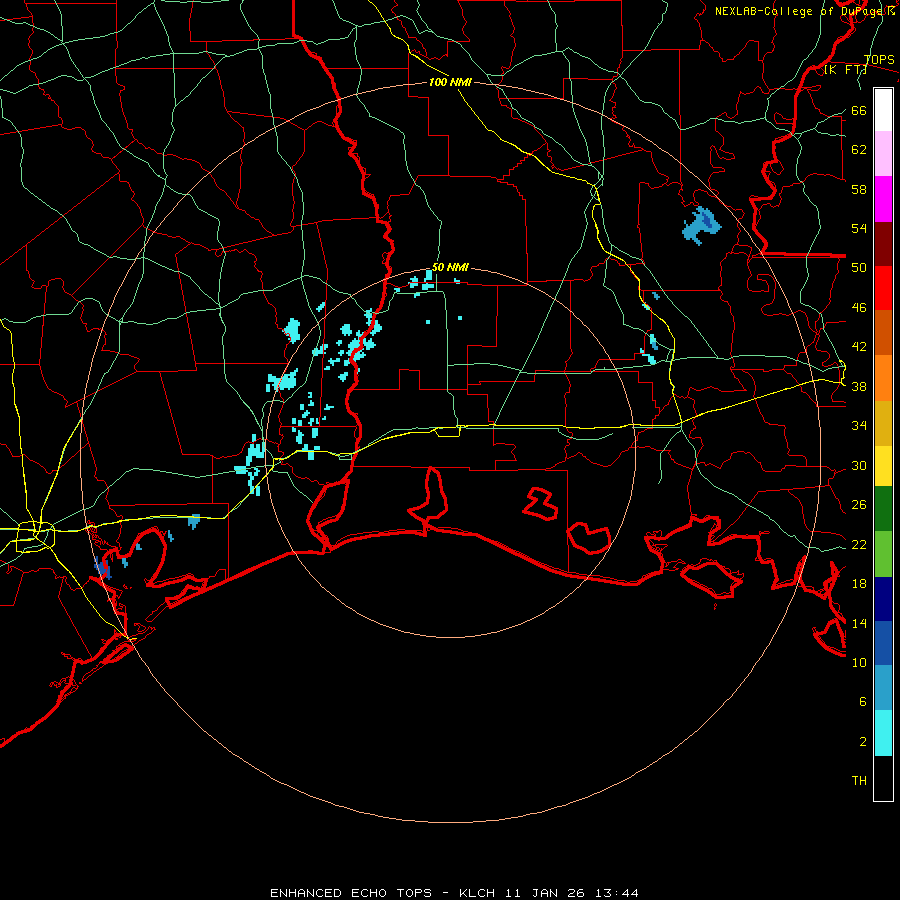The height and width of the screenshot is (900, 900).
Task: Click the 100 NMI range ring label
Action: [450, 82]
